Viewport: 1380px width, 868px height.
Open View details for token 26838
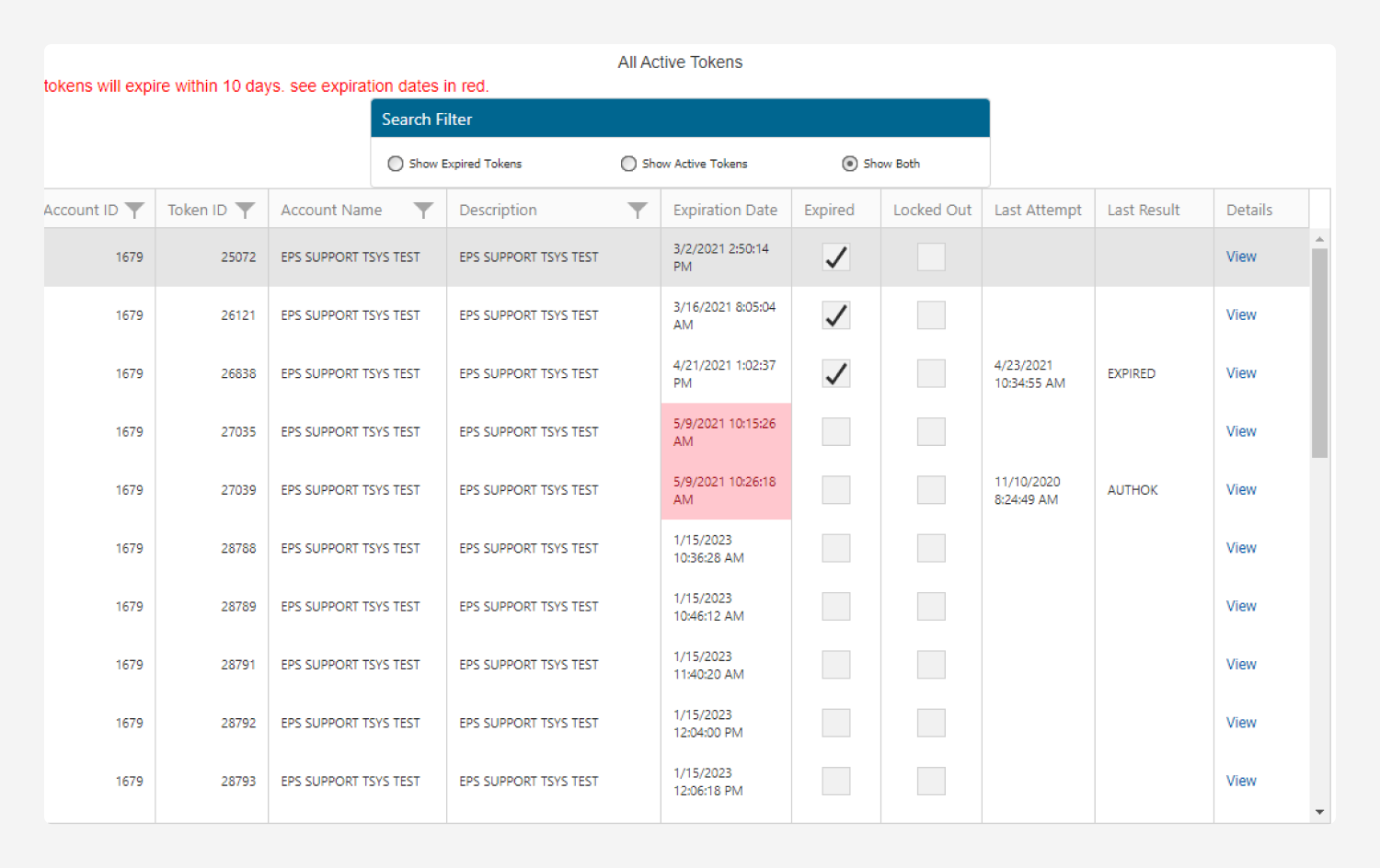(x=1240, y=373)
